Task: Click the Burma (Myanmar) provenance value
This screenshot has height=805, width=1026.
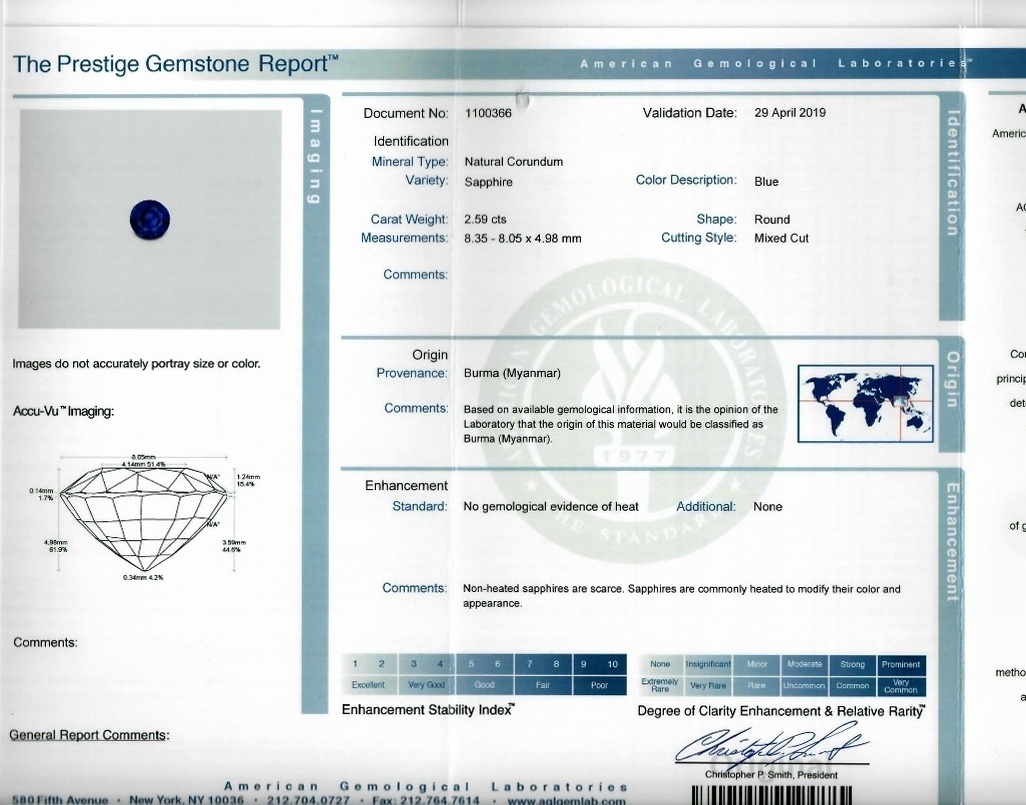Action: pos(512,373)
